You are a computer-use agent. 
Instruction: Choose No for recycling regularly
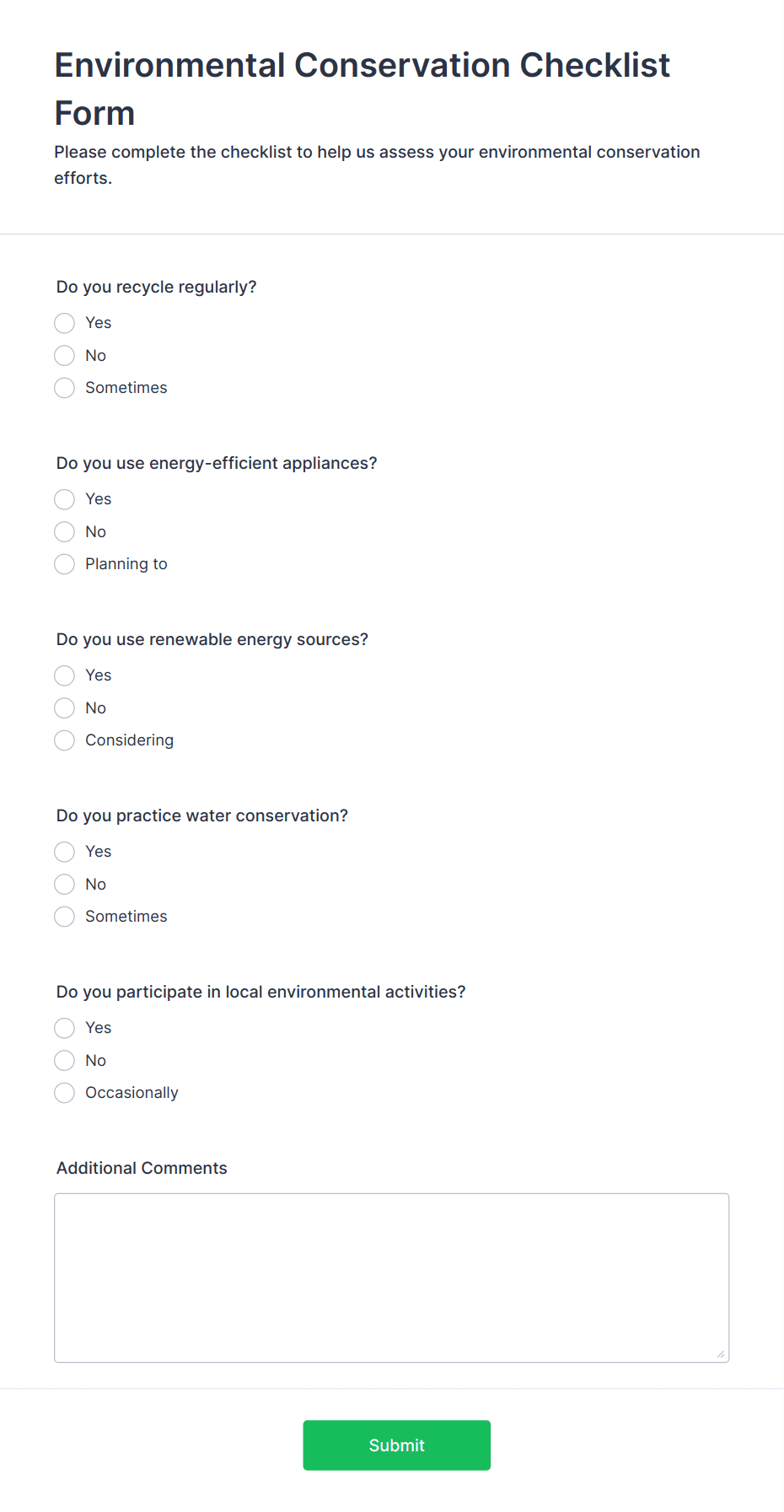(x=65, y=356)
